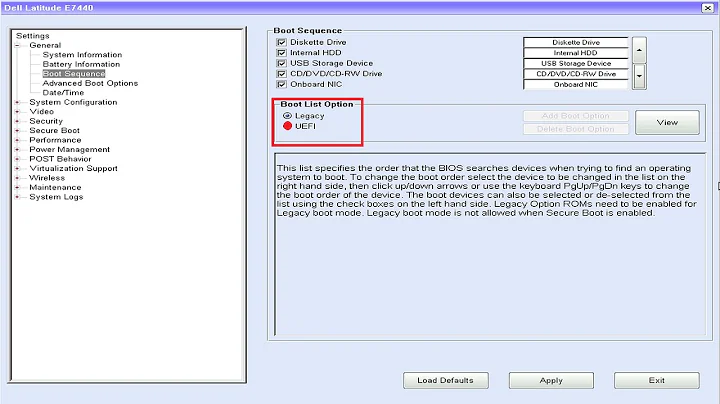720x404 pixels.
Task: Select the Virtualization Support tree label
Action: tap(73, 168)
